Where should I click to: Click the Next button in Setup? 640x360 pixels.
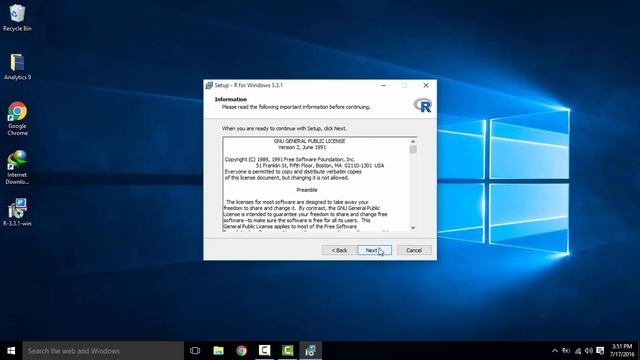point(375,250)
